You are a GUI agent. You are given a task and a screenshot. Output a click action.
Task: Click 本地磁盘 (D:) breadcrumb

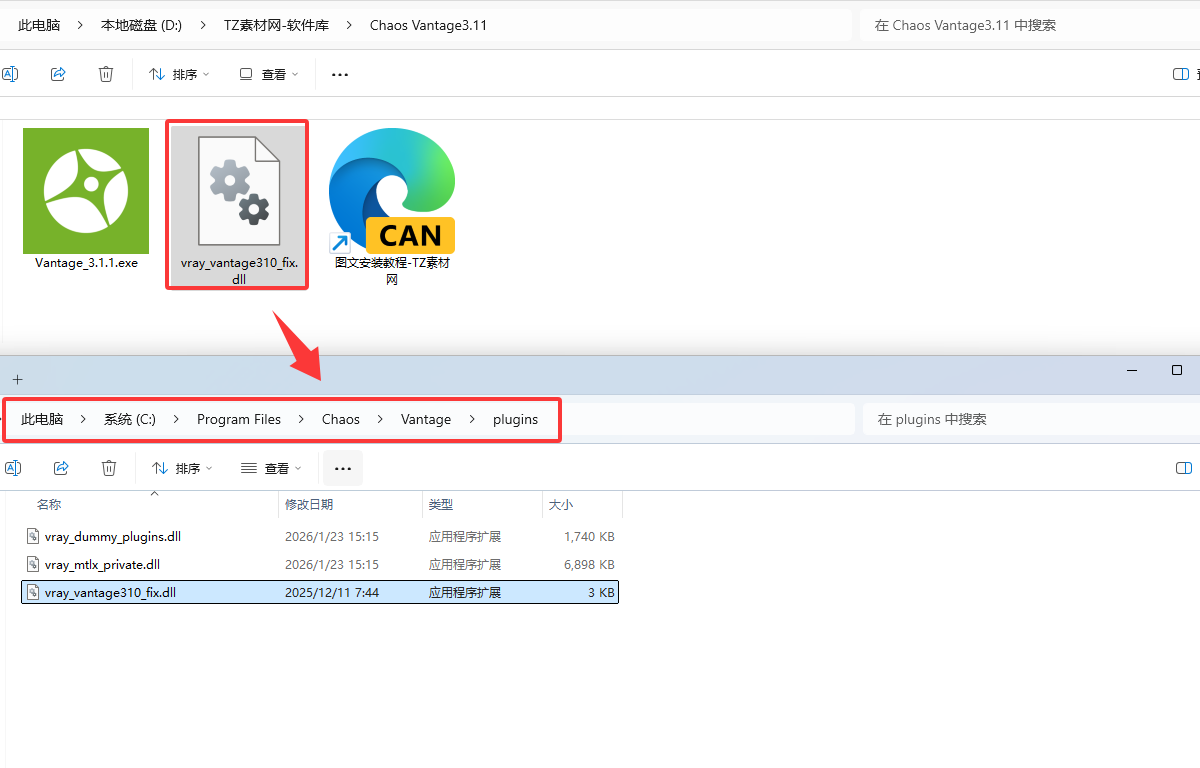tap(142, 25)
